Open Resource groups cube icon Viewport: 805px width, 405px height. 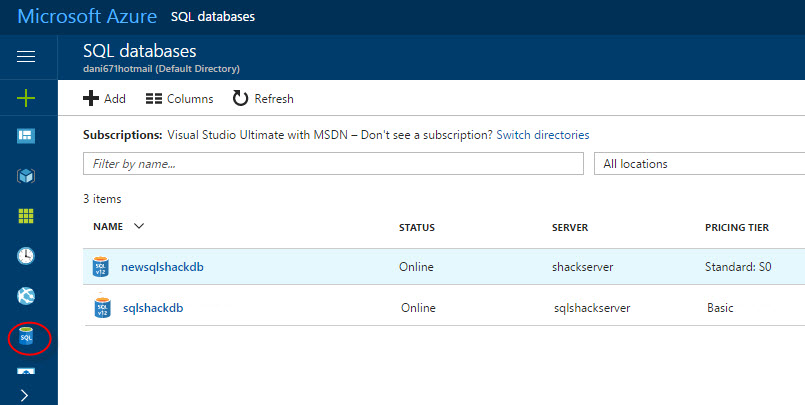point(27,176)
